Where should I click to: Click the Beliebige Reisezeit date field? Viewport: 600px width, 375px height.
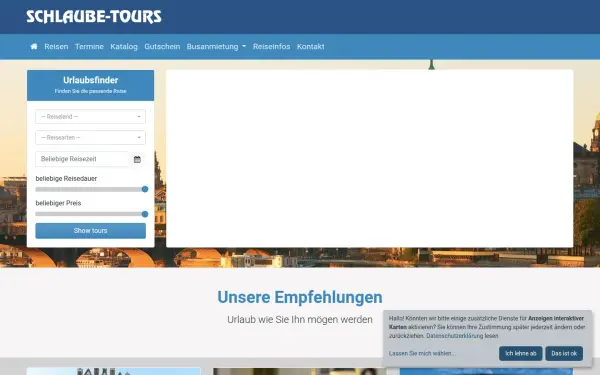click(83, 159)
